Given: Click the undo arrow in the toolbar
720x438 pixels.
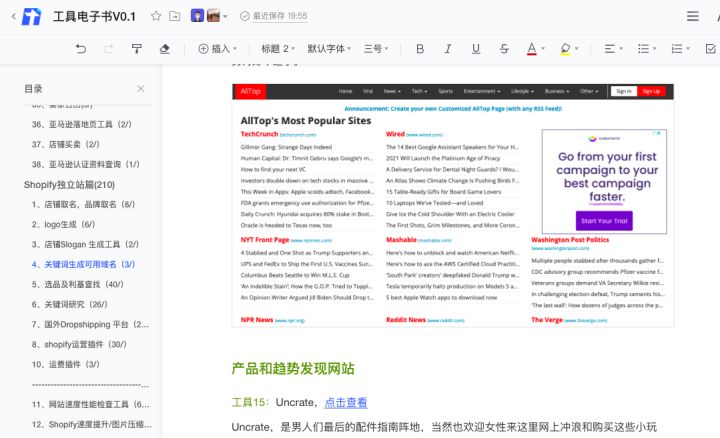Looking at the screenshot, I should click(x=80, y=48).
